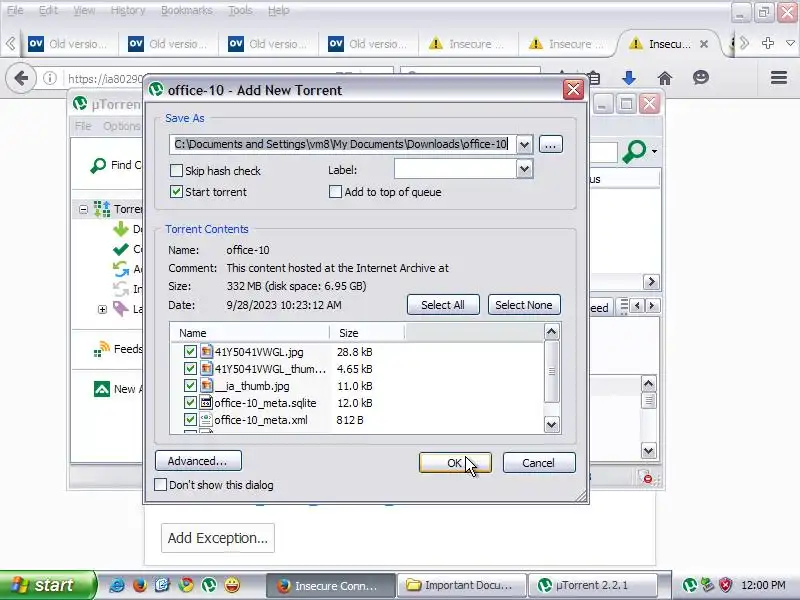Click the browser Back arrow button
Image resolution: width=800 pixels, height=600 pixels.
[21, 79]
